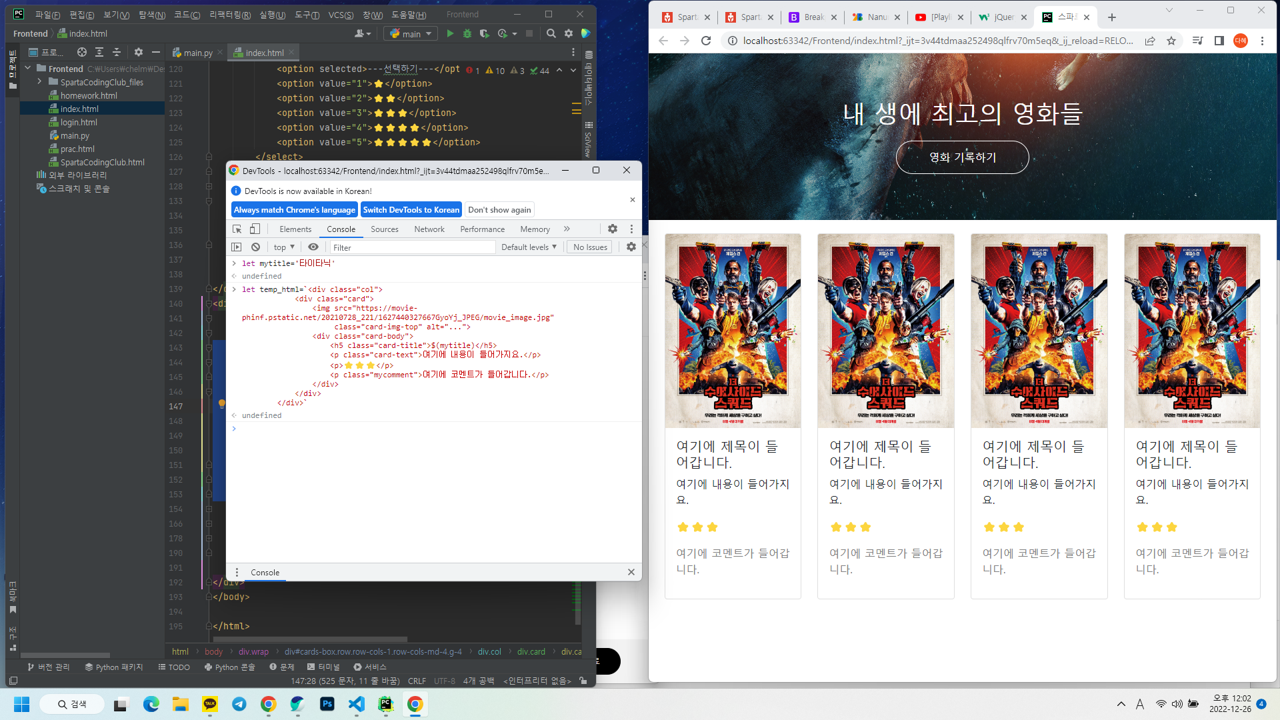The height and width of the screenshot is (720, 1280).
Task: Select opened file target icon in project panel
Action: pos(82,53)
